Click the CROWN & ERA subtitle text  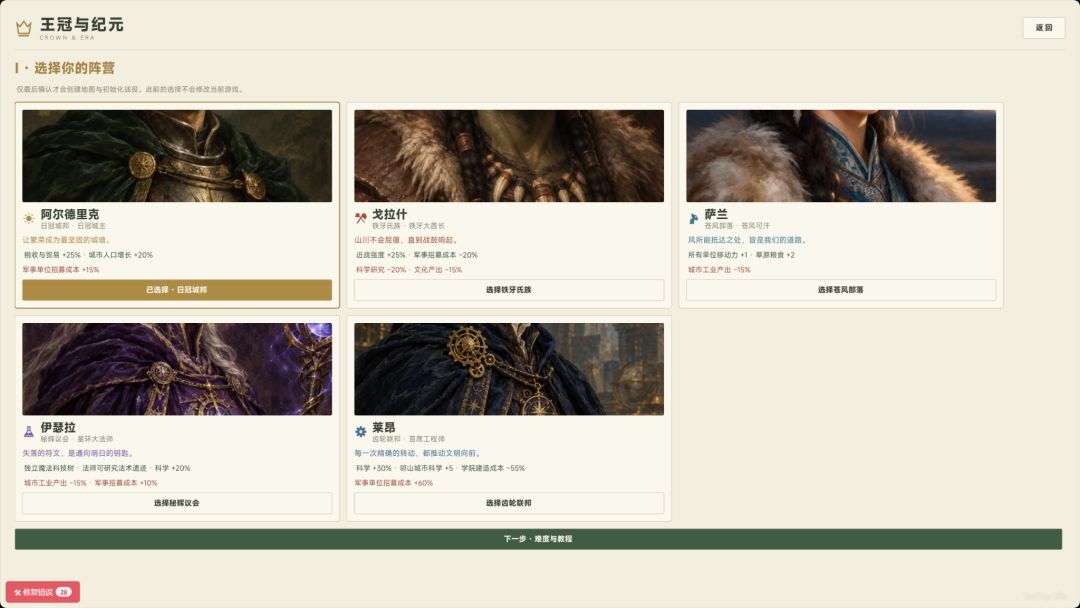(x=67, y=38)
